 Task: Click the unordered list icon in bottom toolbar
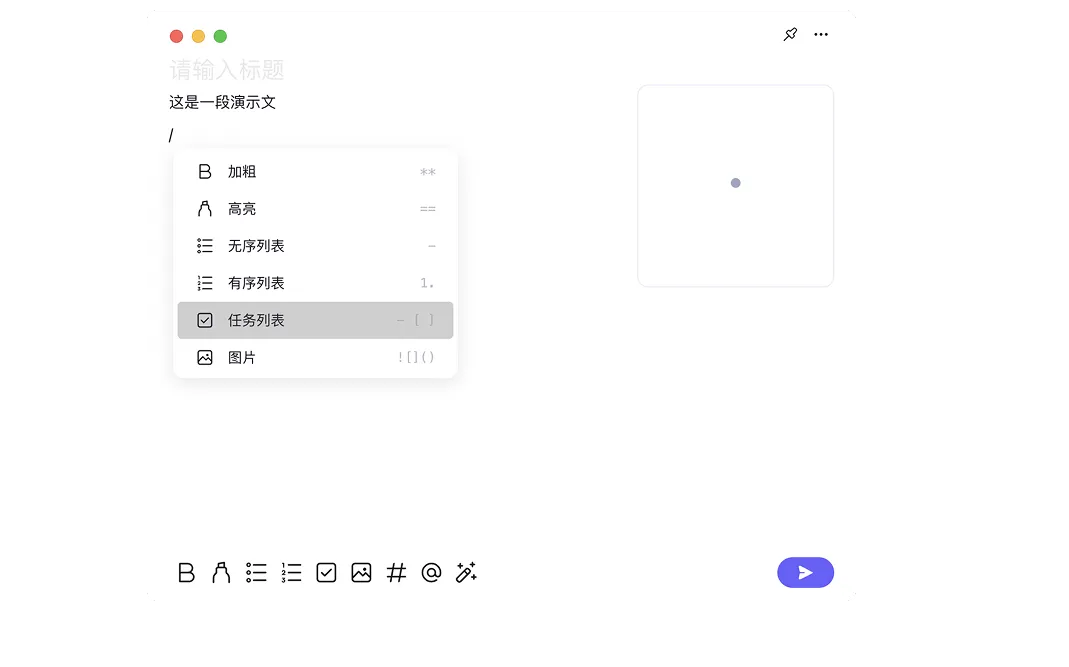(x=256, y=572)
